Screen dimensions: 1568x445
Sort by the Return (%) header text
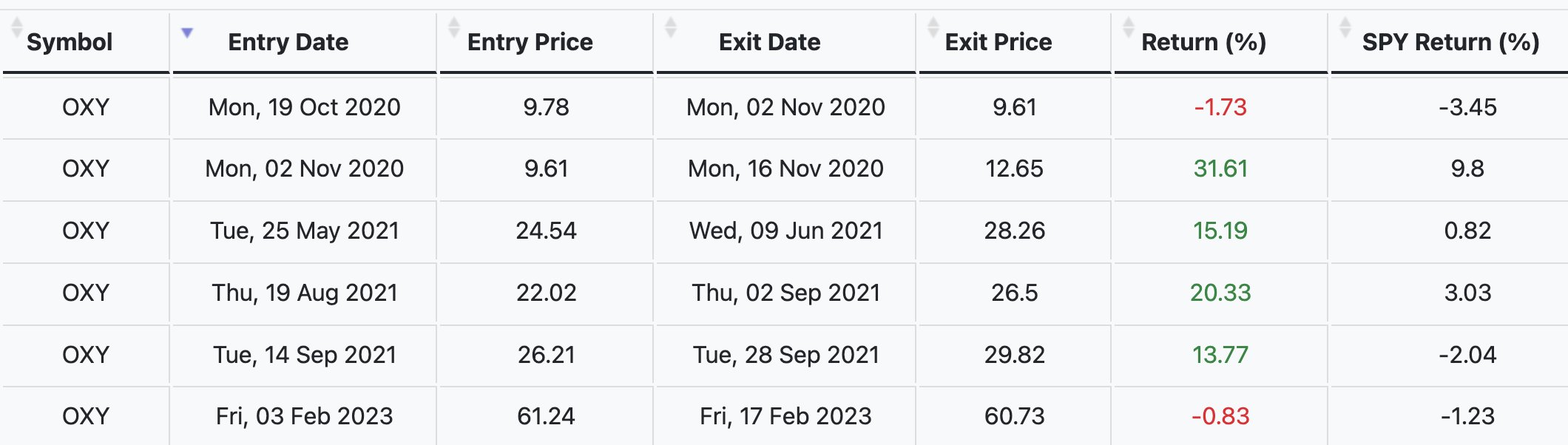coord(1204,42)
